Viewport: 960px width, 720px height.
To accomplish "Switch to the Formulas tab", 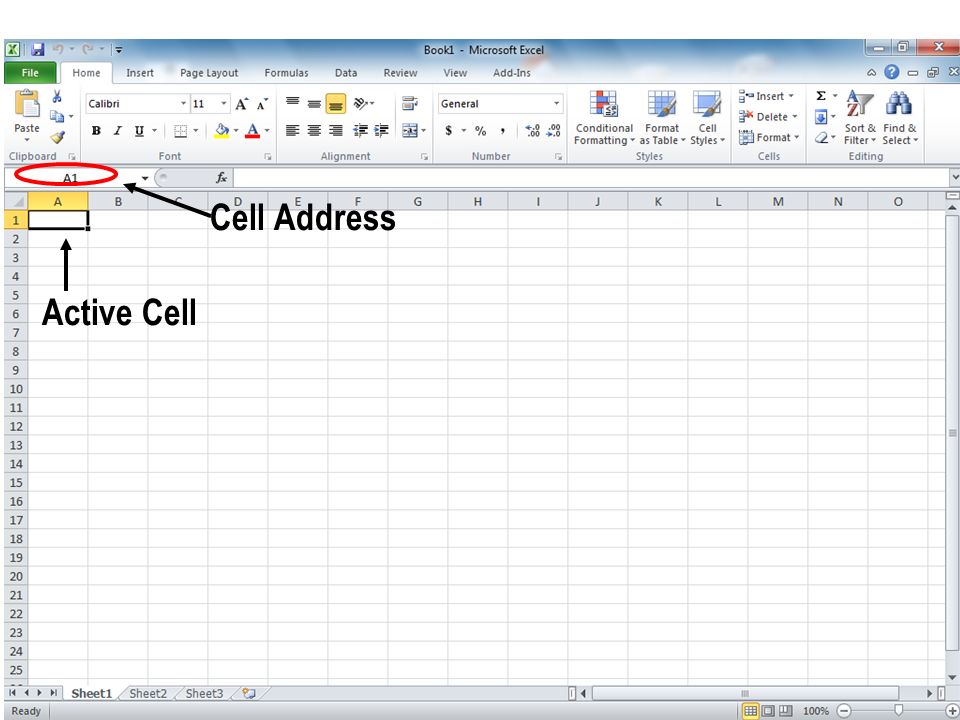I will (286, 72).
